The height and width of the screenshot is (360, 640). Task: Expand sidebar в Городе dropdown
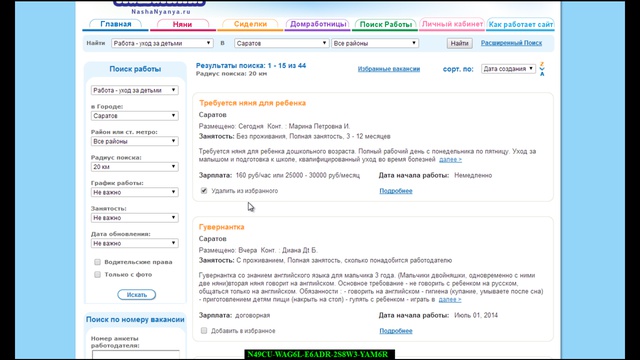(135, 116)
